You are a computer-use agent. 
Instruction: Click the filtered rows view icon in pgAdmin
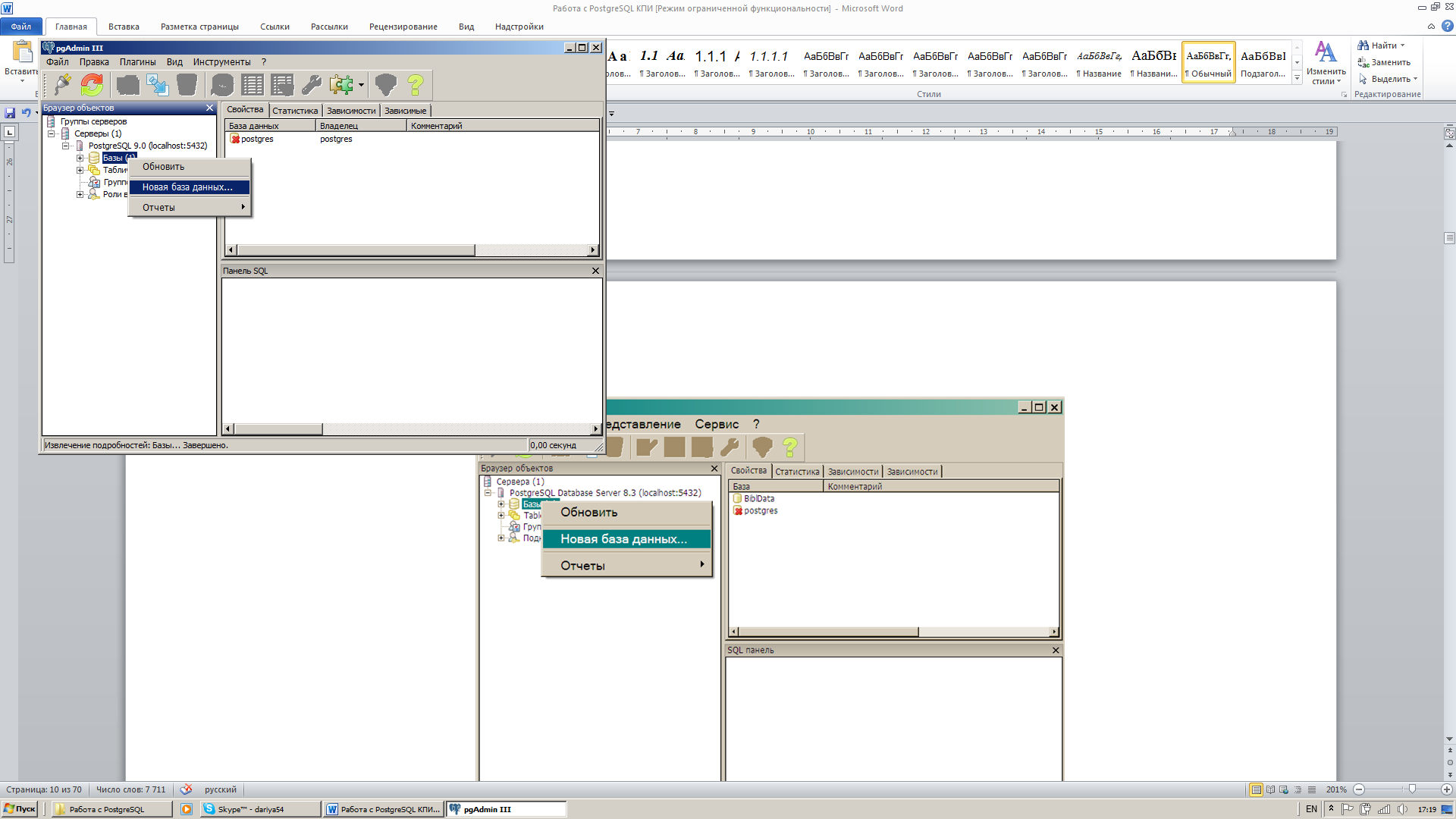(x=282, y=85)
